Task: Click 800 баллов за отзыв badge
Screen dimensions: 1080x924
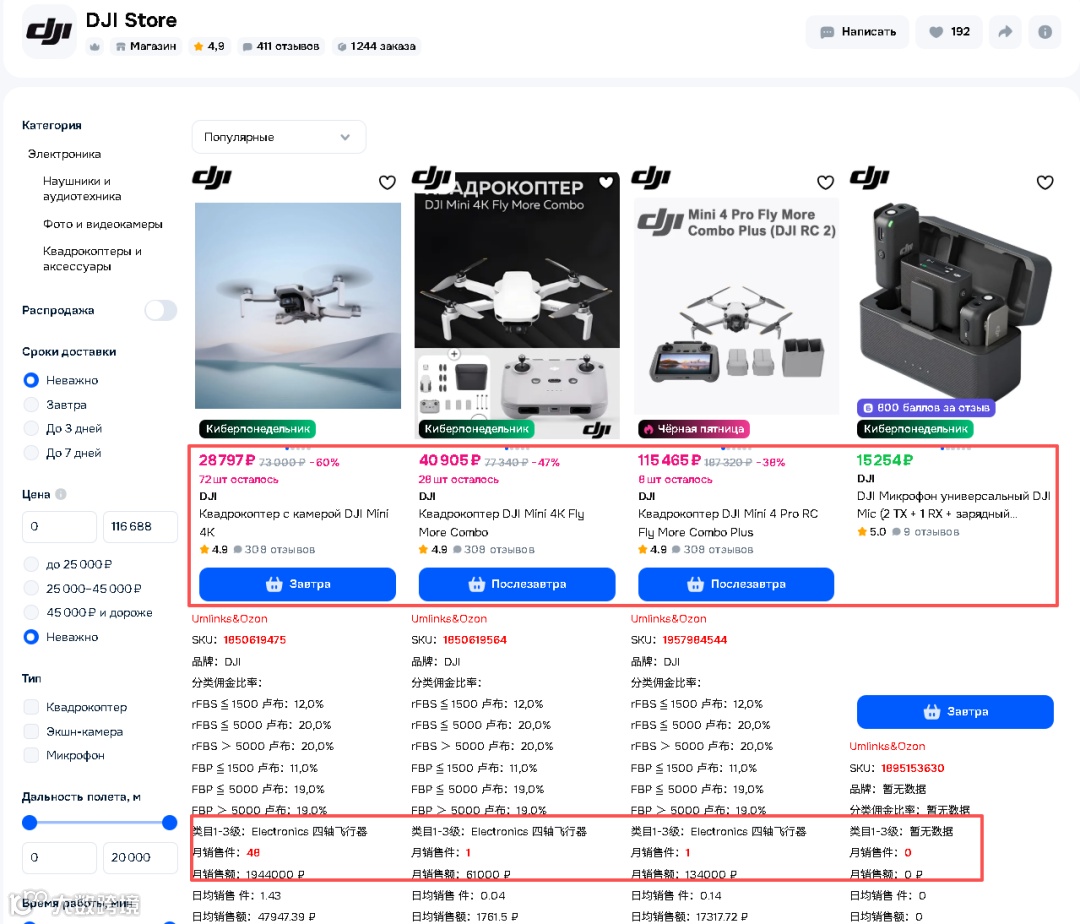Action: click(926, 408)
